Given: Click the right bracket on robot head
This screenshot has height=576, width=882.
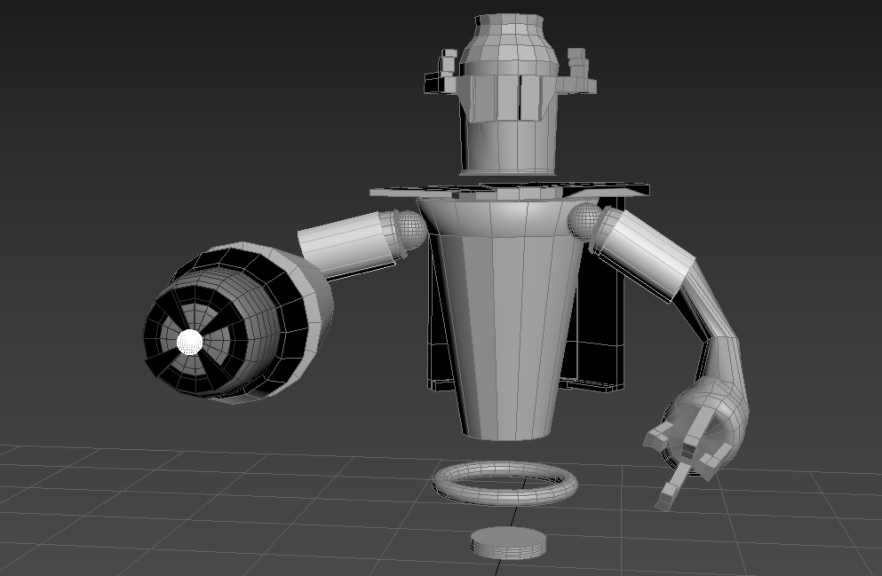Looking at the screenshot, I should coord(579,70).
